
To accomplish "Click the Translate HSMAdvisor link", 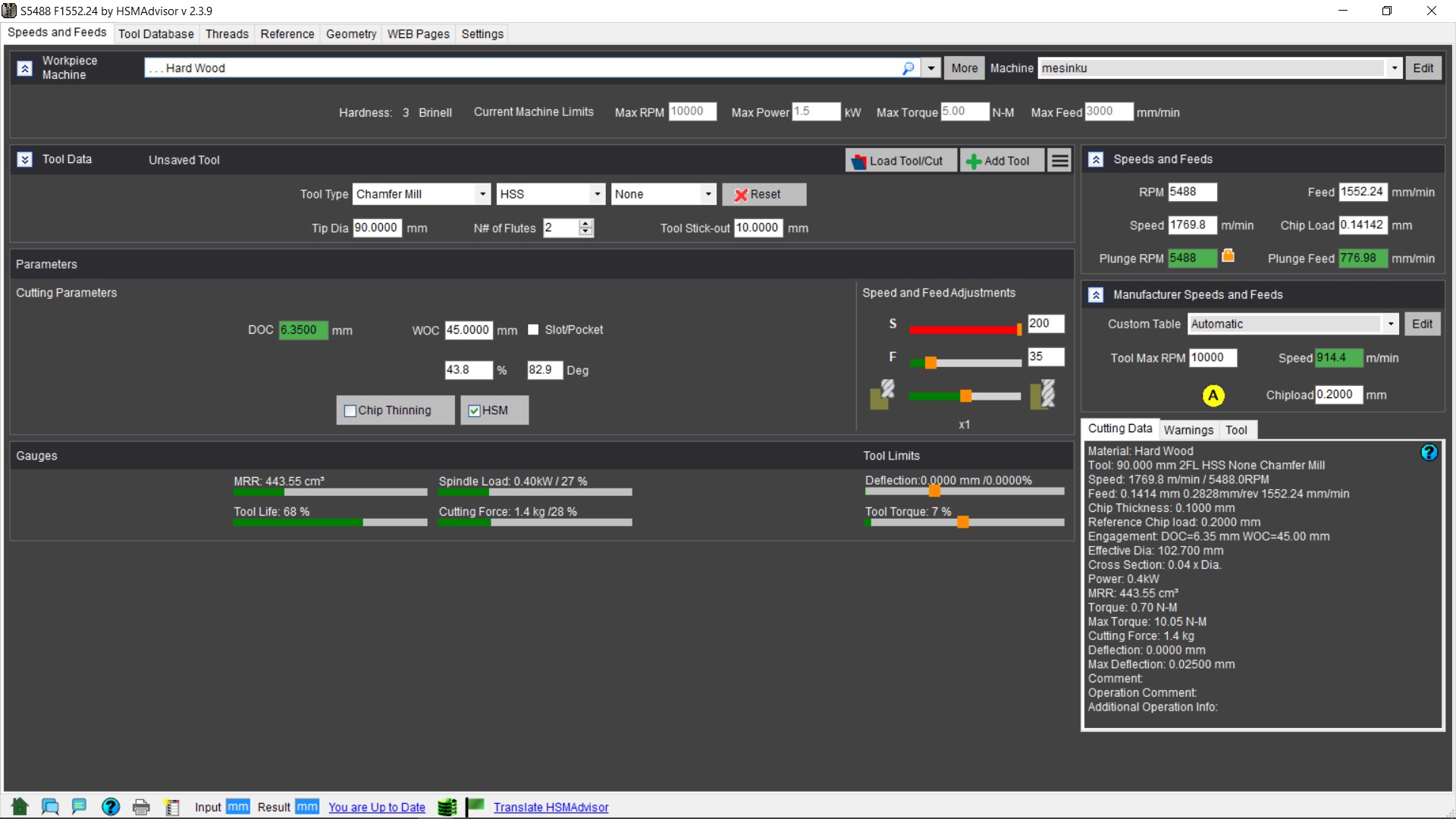I will (x=551, y=808).
